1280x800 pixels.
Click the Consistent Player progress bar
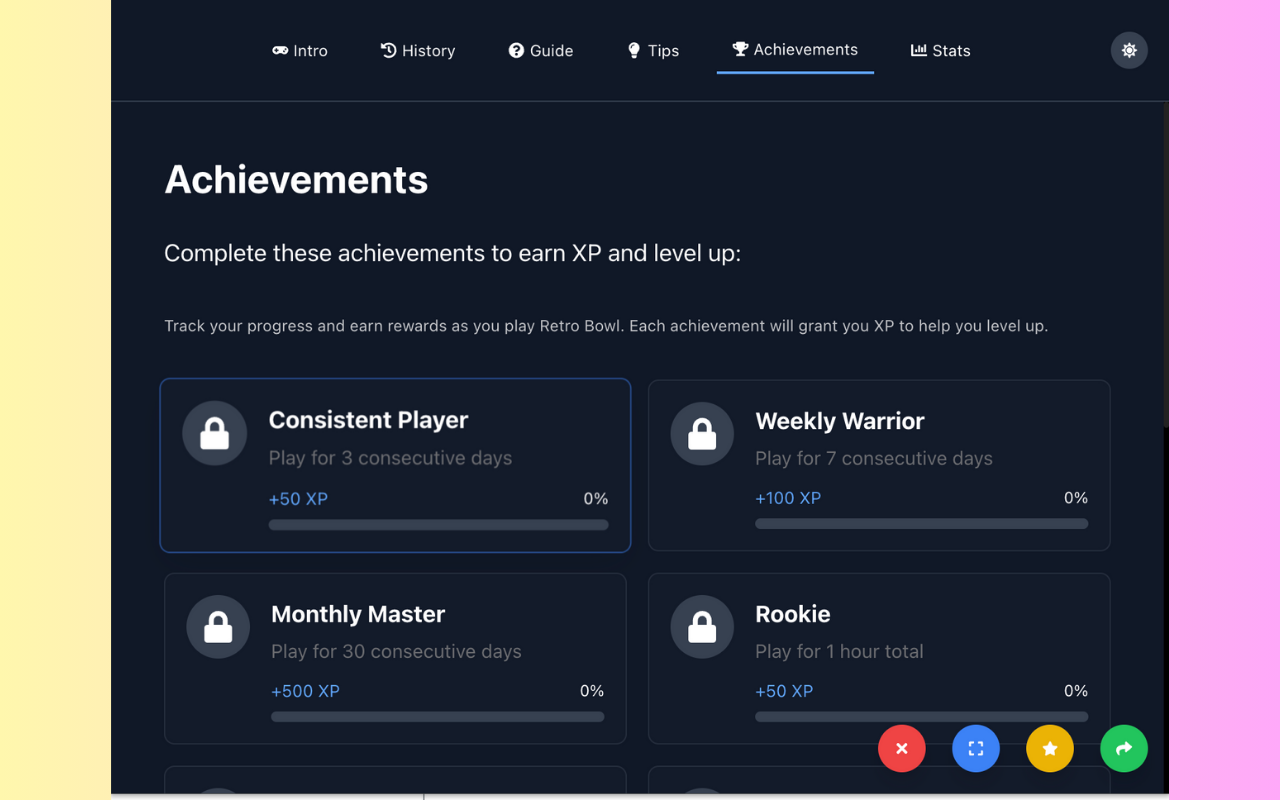[439, 525]
